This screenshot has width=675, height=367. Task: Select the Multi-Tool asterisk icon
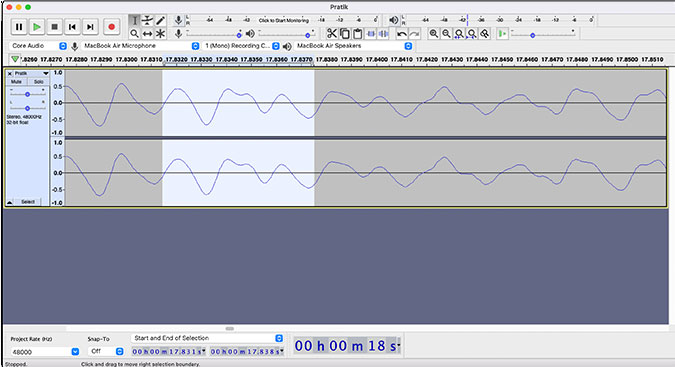[160, 34]
